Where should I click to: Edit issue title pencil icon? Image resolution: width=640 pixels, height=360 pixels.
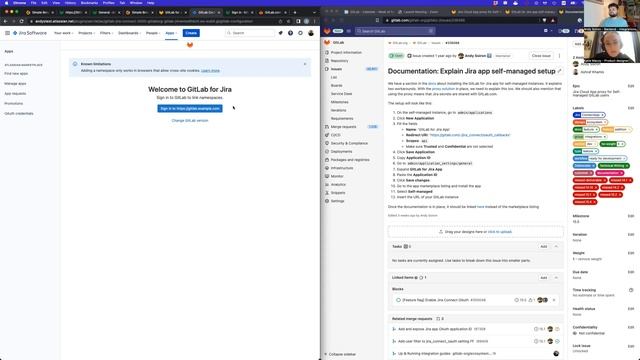pyautogui.click(x=560, y=71)
